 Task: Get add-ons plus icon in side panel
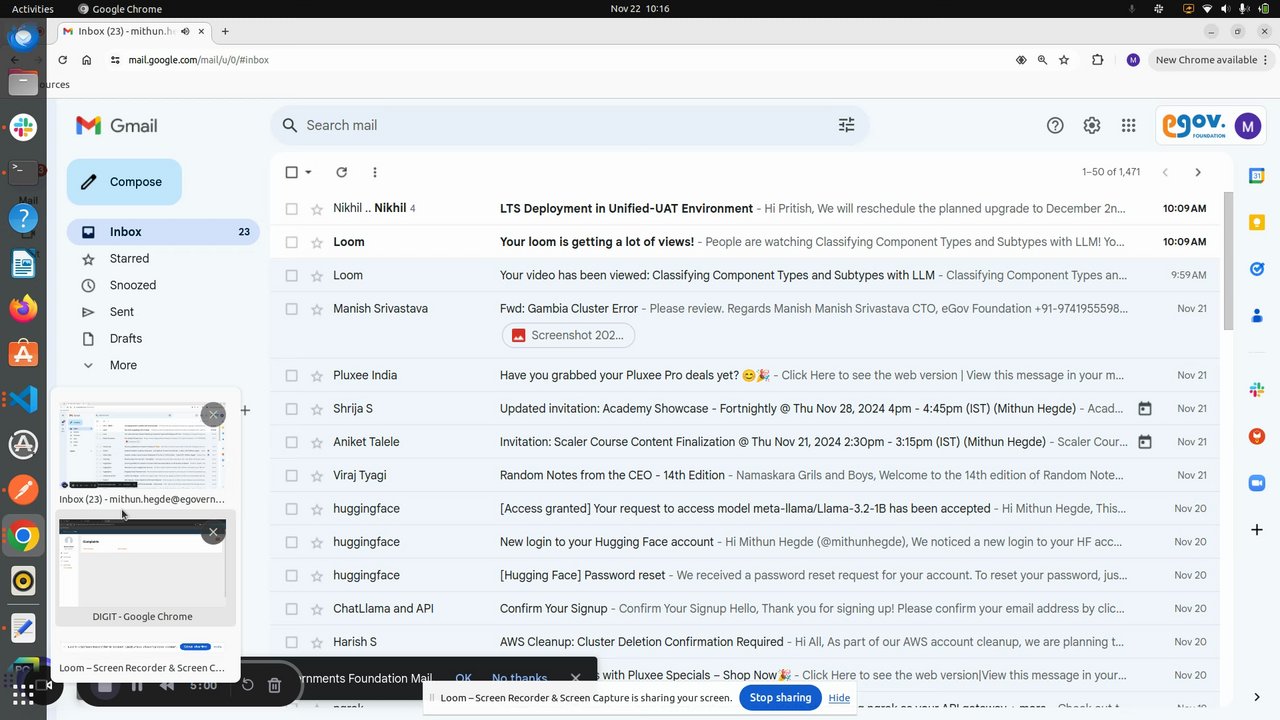click(1257, 529)
